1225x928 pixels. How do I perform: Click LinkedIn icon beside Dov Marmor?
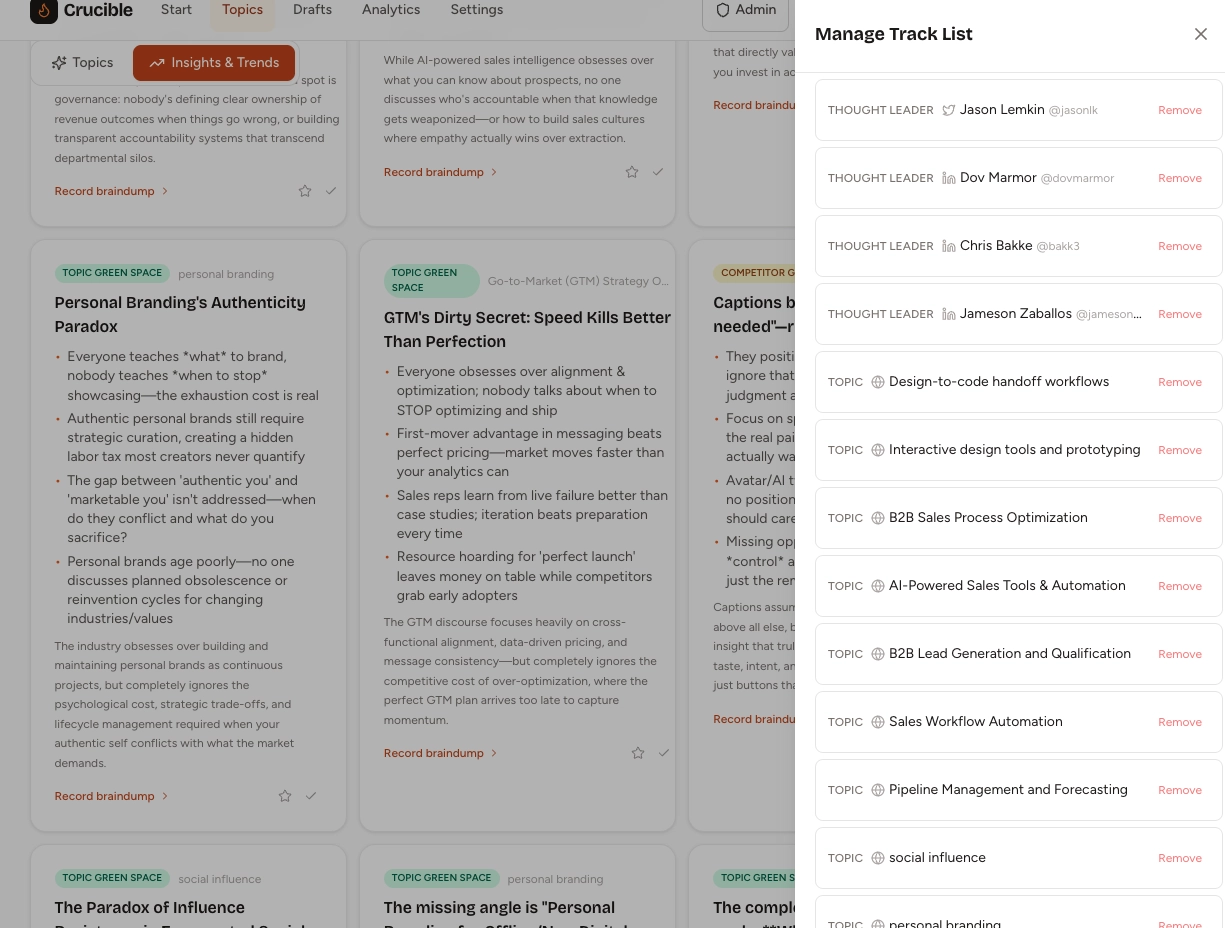[x=949, y=178]
